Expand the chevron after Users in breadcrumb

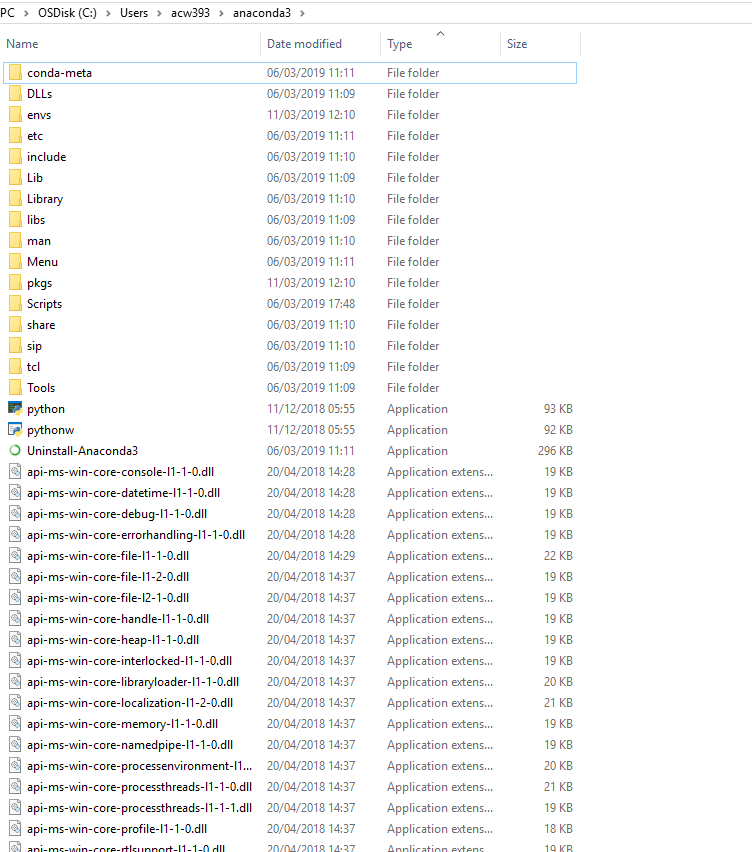pos(159,13)
